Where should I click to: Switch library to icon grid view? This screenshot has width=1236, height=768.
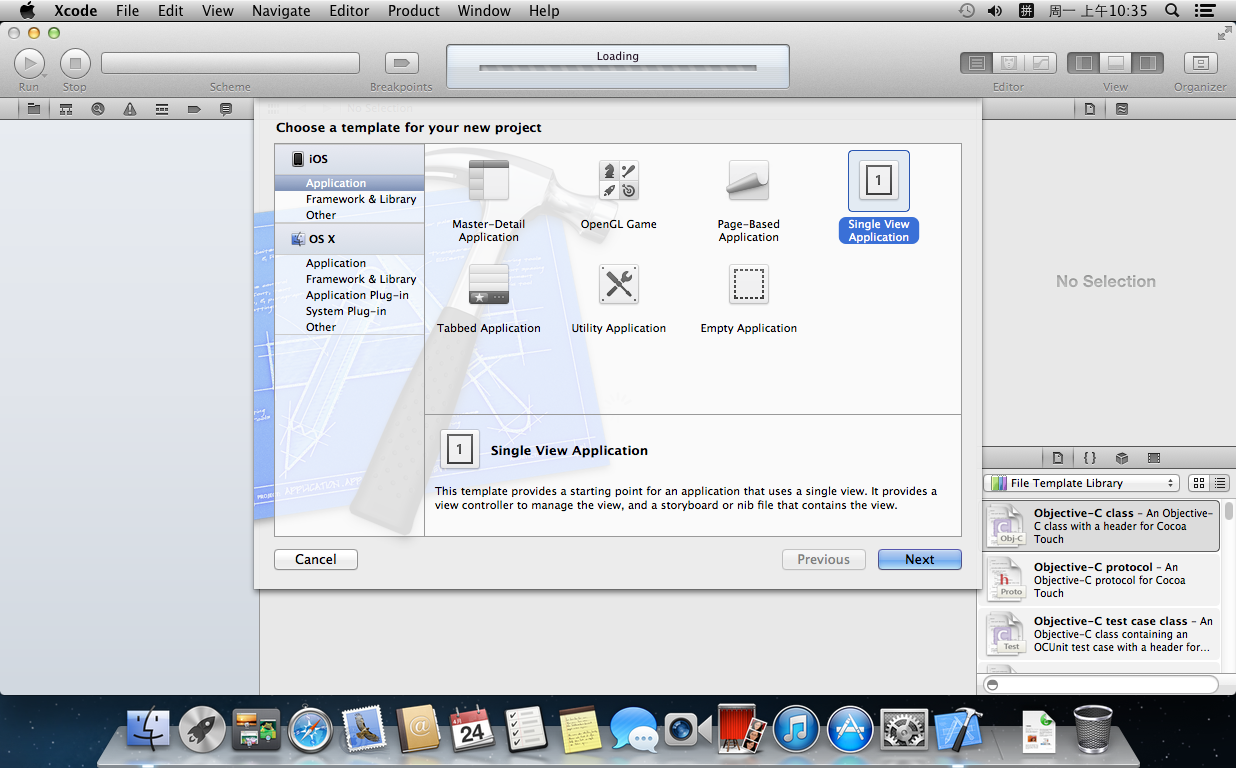point(1199,483)
